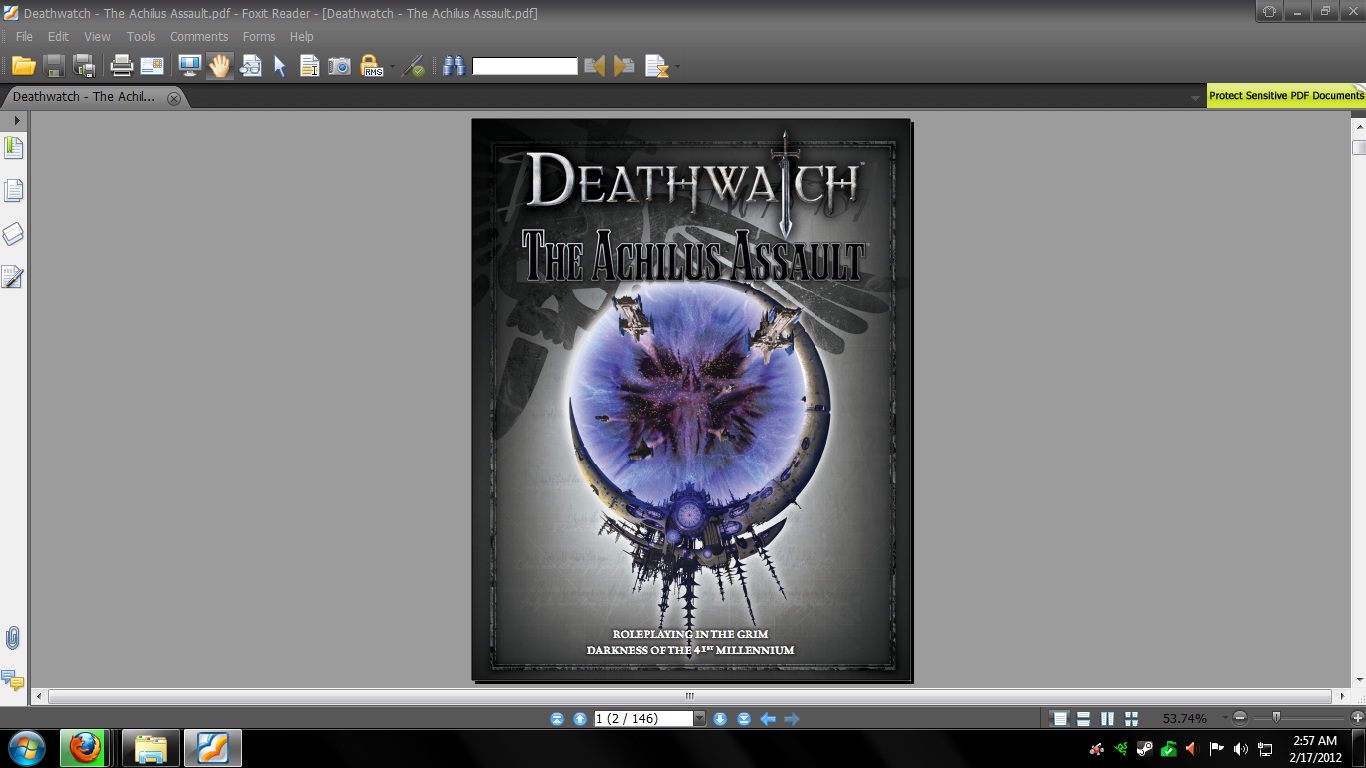1366x768 pixels.
Task: Go to the first page
Action: 557,718
